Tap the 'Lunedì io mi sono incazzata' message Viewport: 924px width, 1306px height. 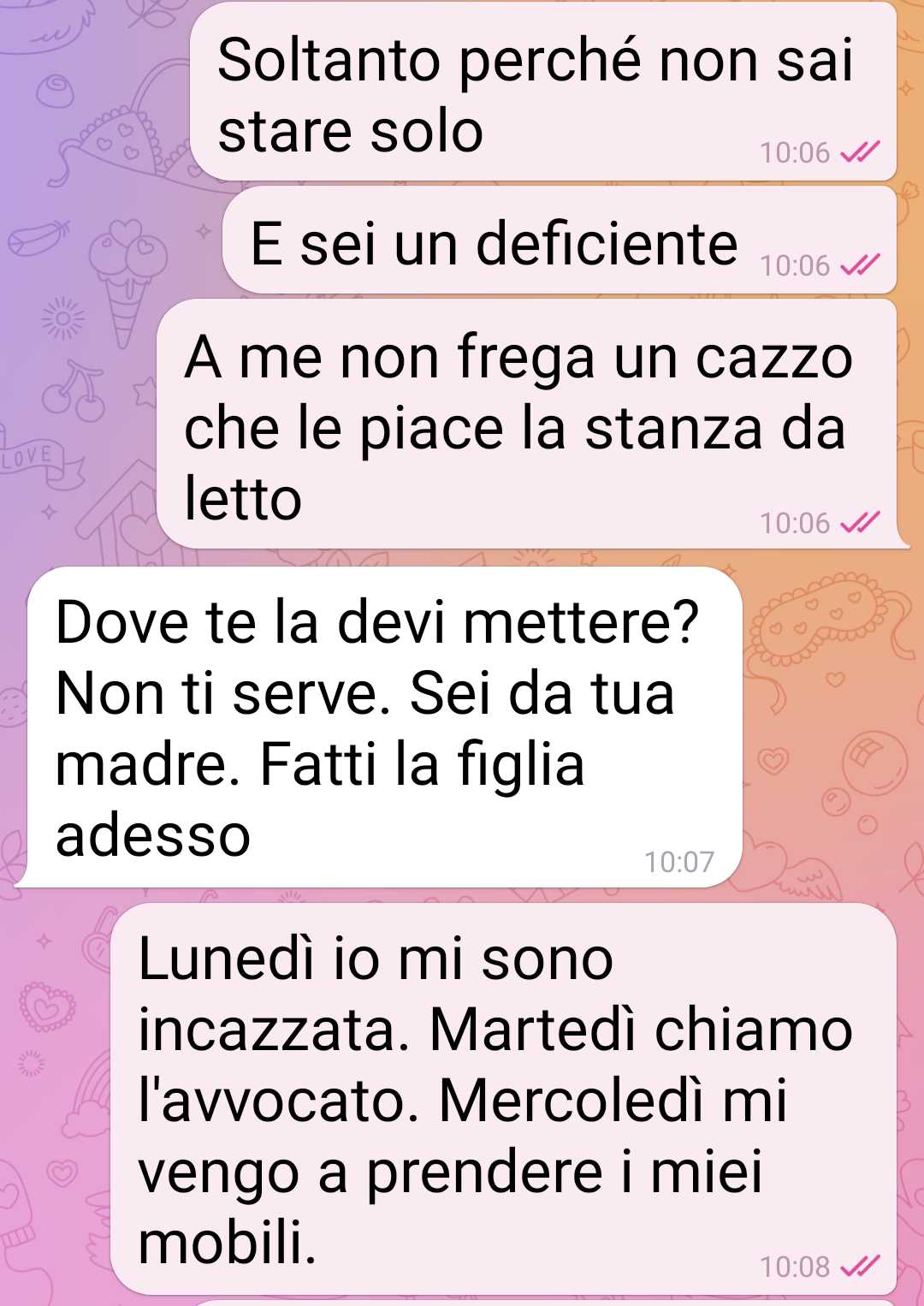504,1099
